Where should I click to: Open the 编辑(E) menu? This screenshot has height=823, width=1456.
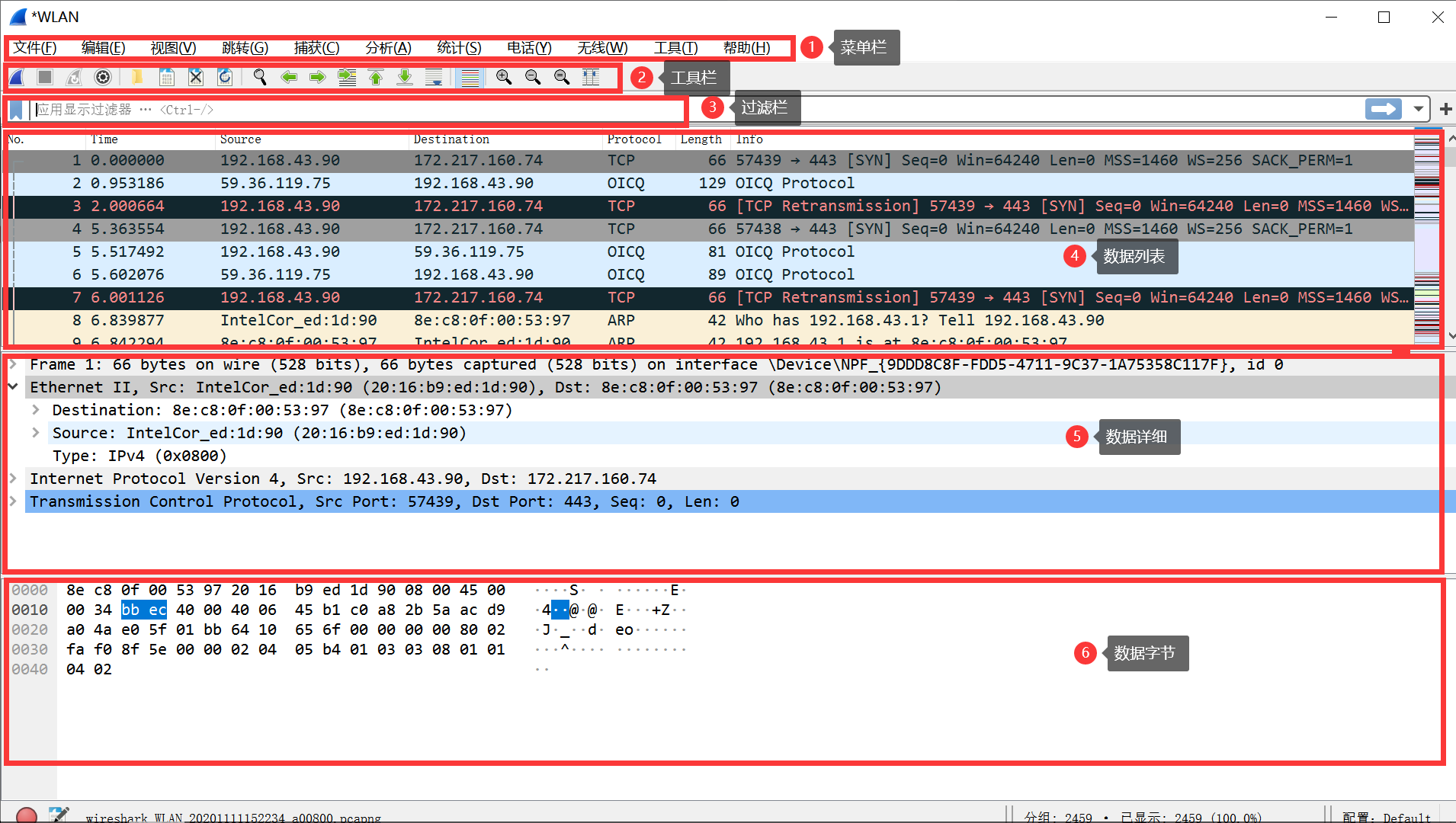click(104, 47)
